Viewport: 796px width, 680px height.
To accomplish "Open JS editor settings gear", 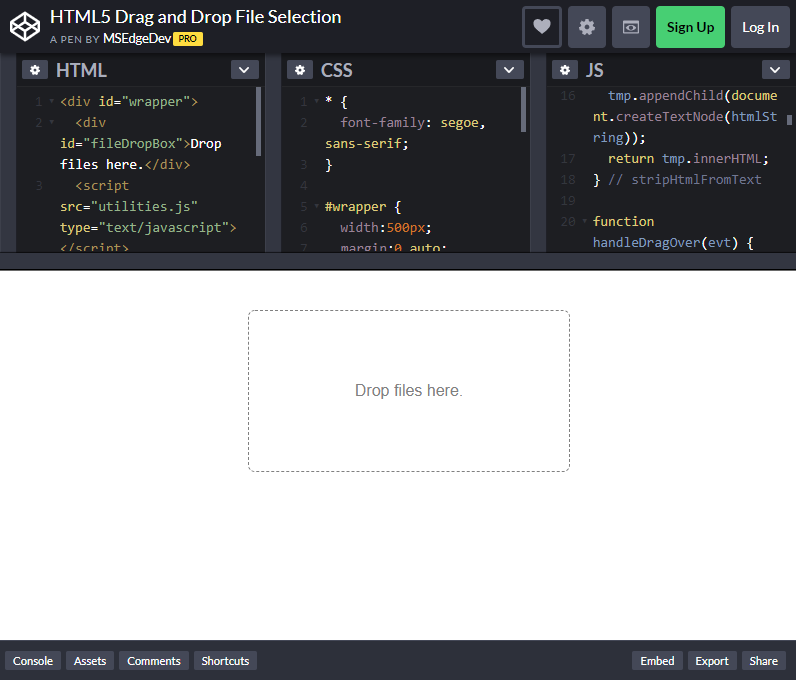I will point(565,70).
